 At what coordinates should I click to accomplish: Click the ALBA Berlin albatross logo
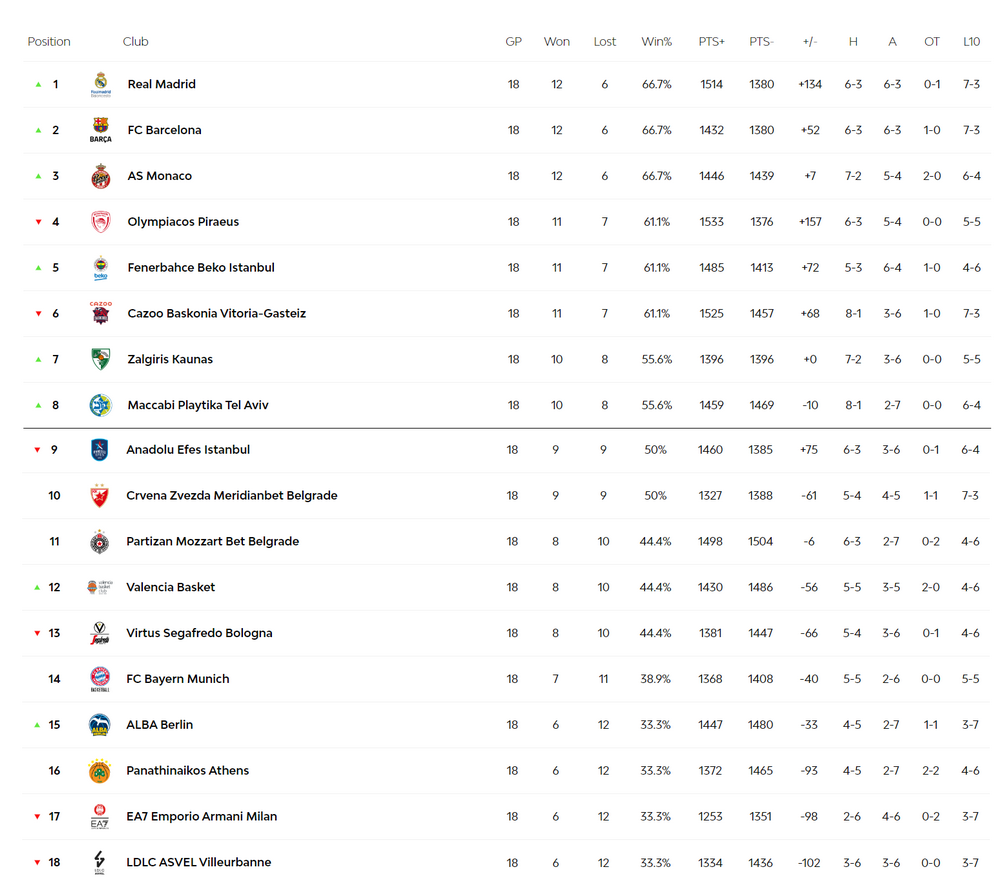(x=99, y=724)
